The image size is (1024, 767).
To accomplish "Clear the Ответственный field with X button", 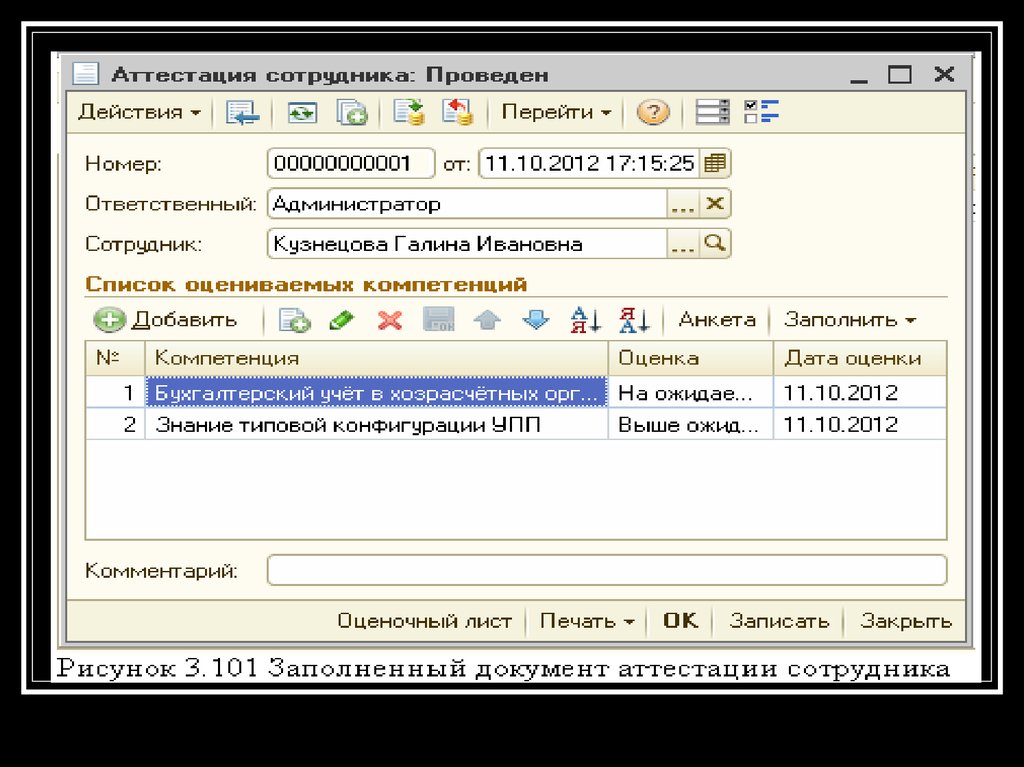I will pyautogui.click(x=715, y=204).
